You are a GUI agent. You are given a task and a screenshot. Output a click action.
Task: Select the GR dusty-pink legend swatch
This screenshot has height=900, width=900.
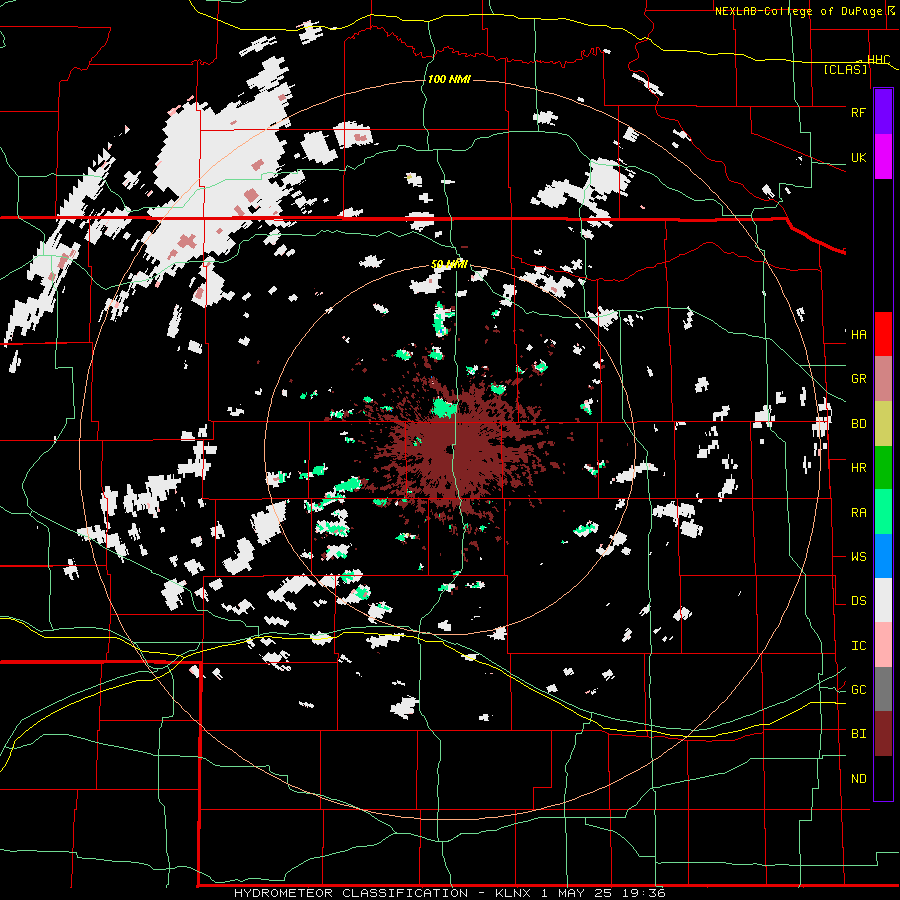tap(883, 379)
